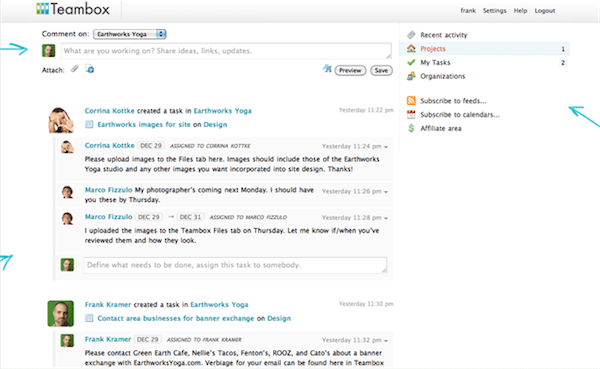The width and height of the screenshot is (600, 369).
Task: Click Corrina Kottke's small avatar on comment
Action: tap(67, 147)
